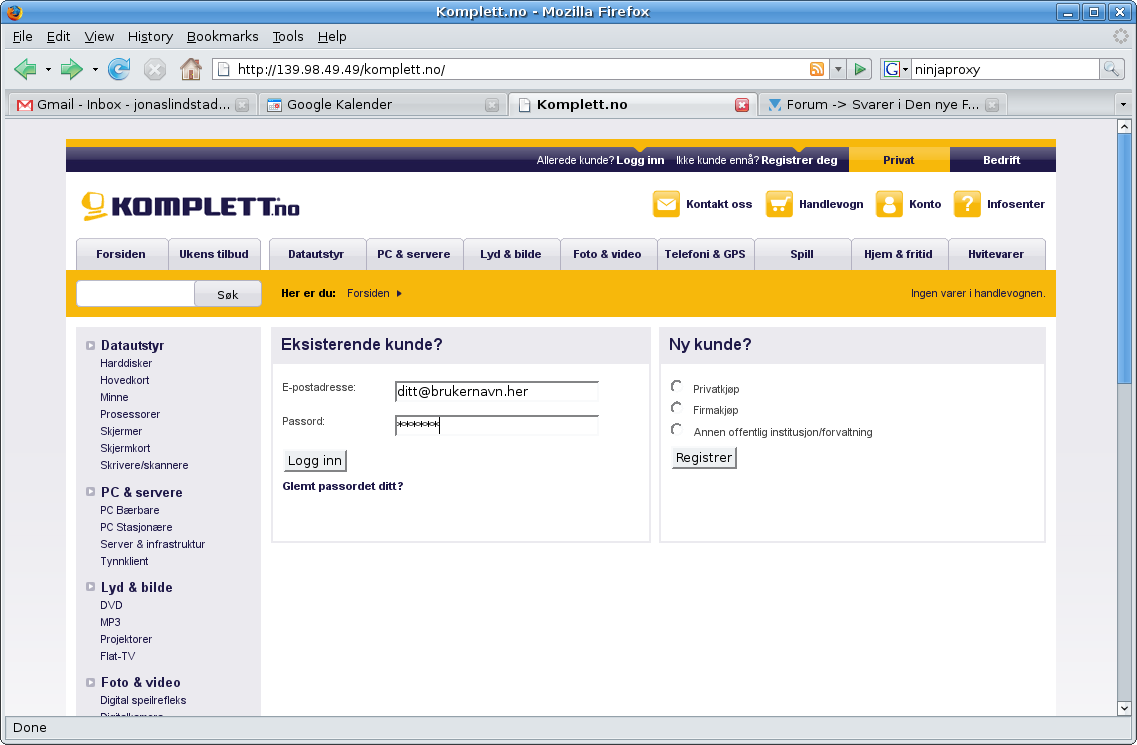
Task: Open the home page via house icon
Action: click(191, 70)
